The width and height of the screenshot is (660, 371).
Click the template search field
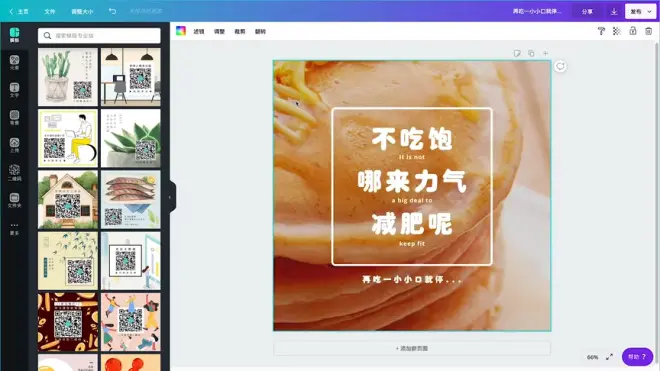[99, 36]
